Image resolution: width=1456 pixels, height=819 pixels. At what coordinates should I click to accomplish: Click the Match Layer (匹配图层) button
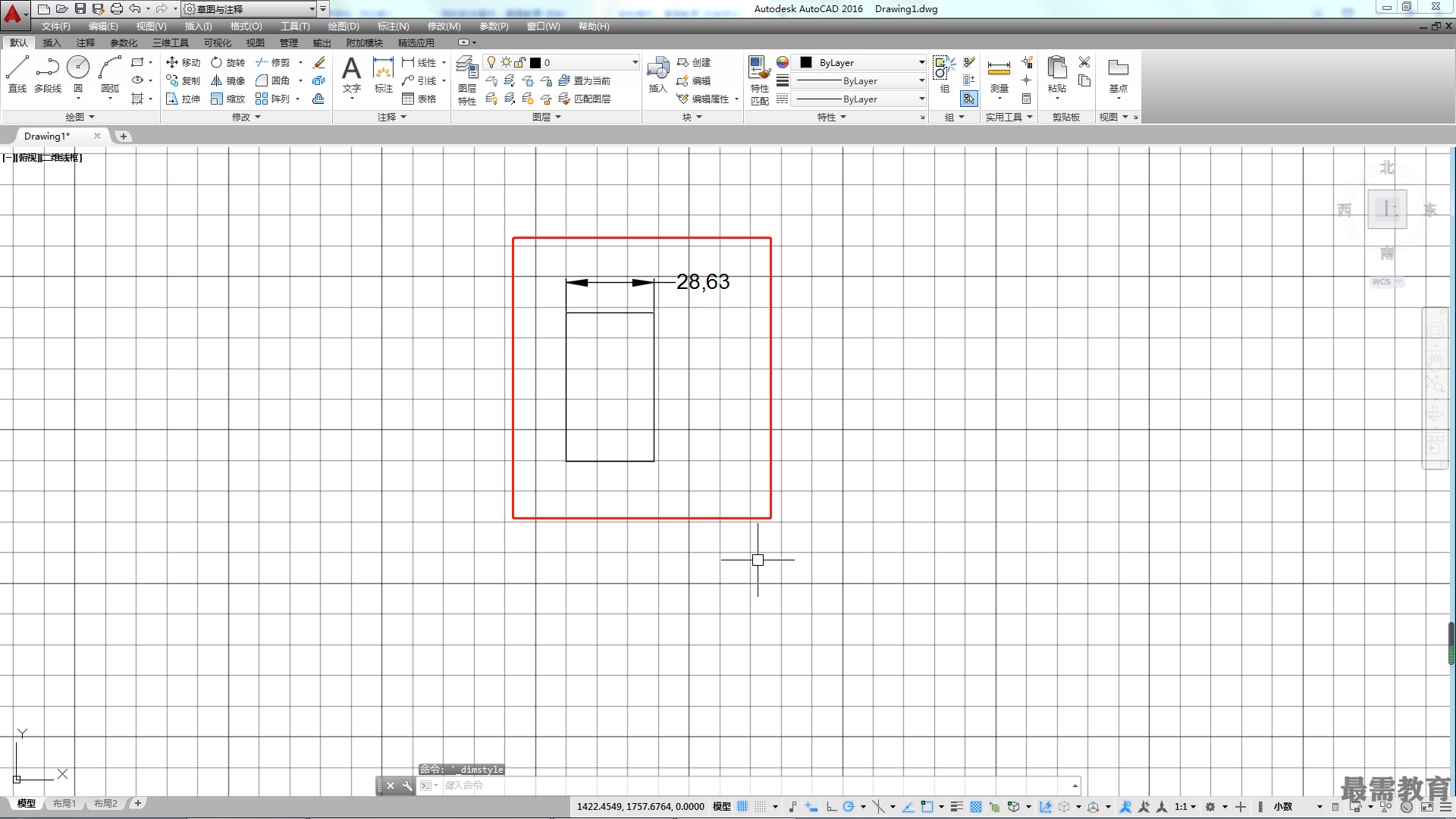585,99
